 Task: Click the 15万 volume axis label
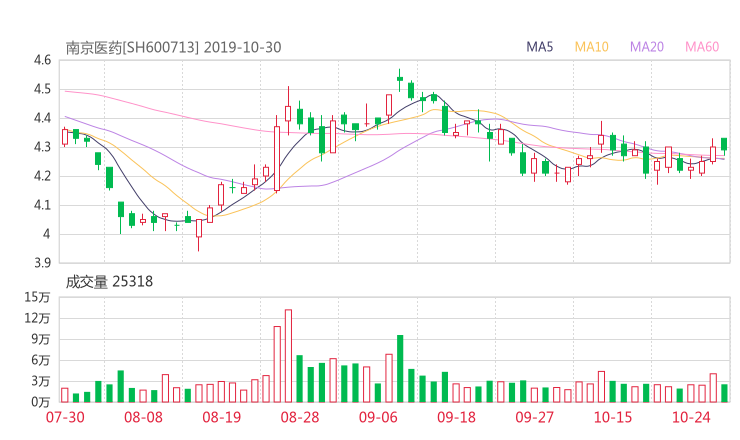(x=37, y=297)
